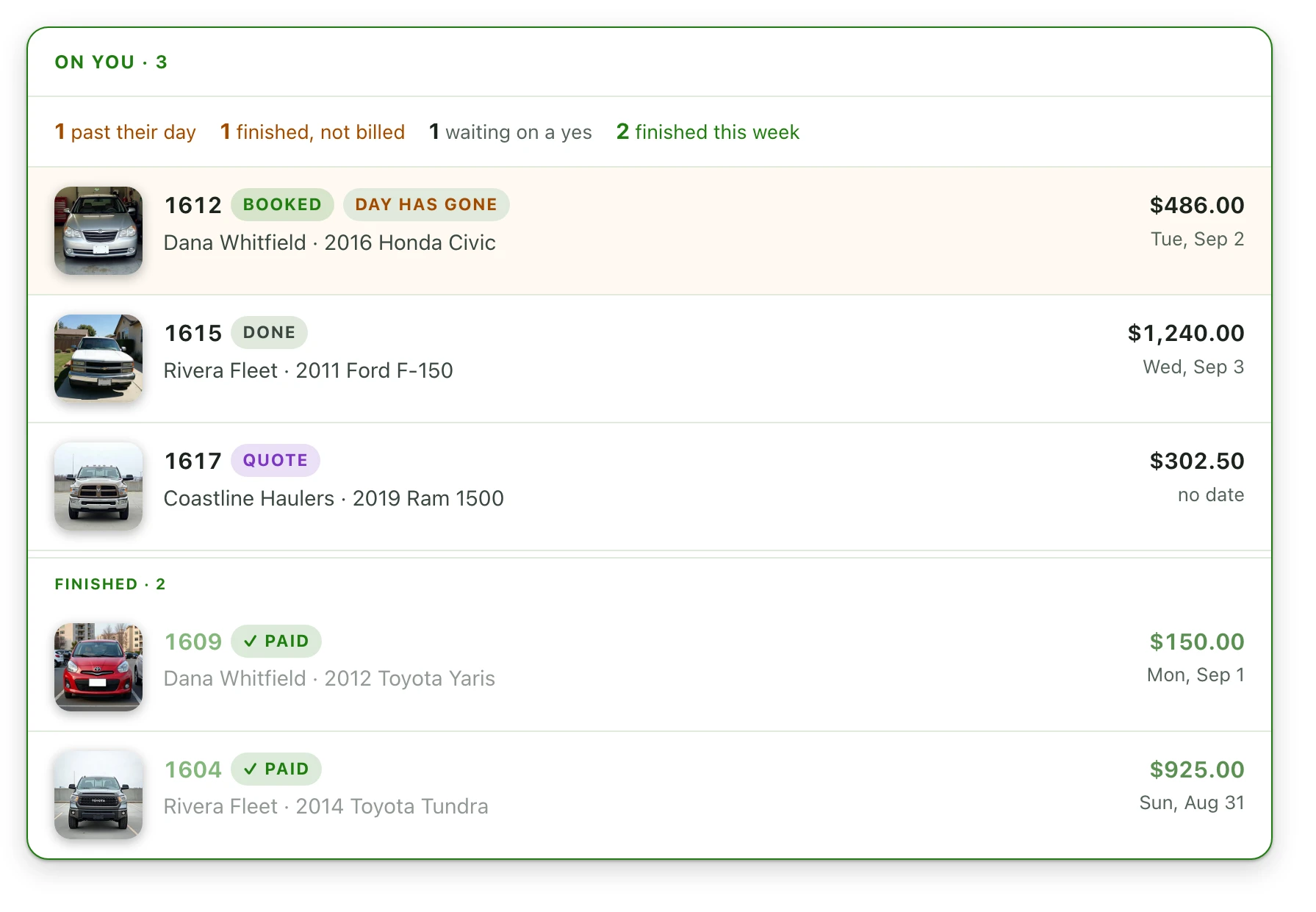
Task: Click the $1,240.00 amount
Action: (x=1186, y=333)
